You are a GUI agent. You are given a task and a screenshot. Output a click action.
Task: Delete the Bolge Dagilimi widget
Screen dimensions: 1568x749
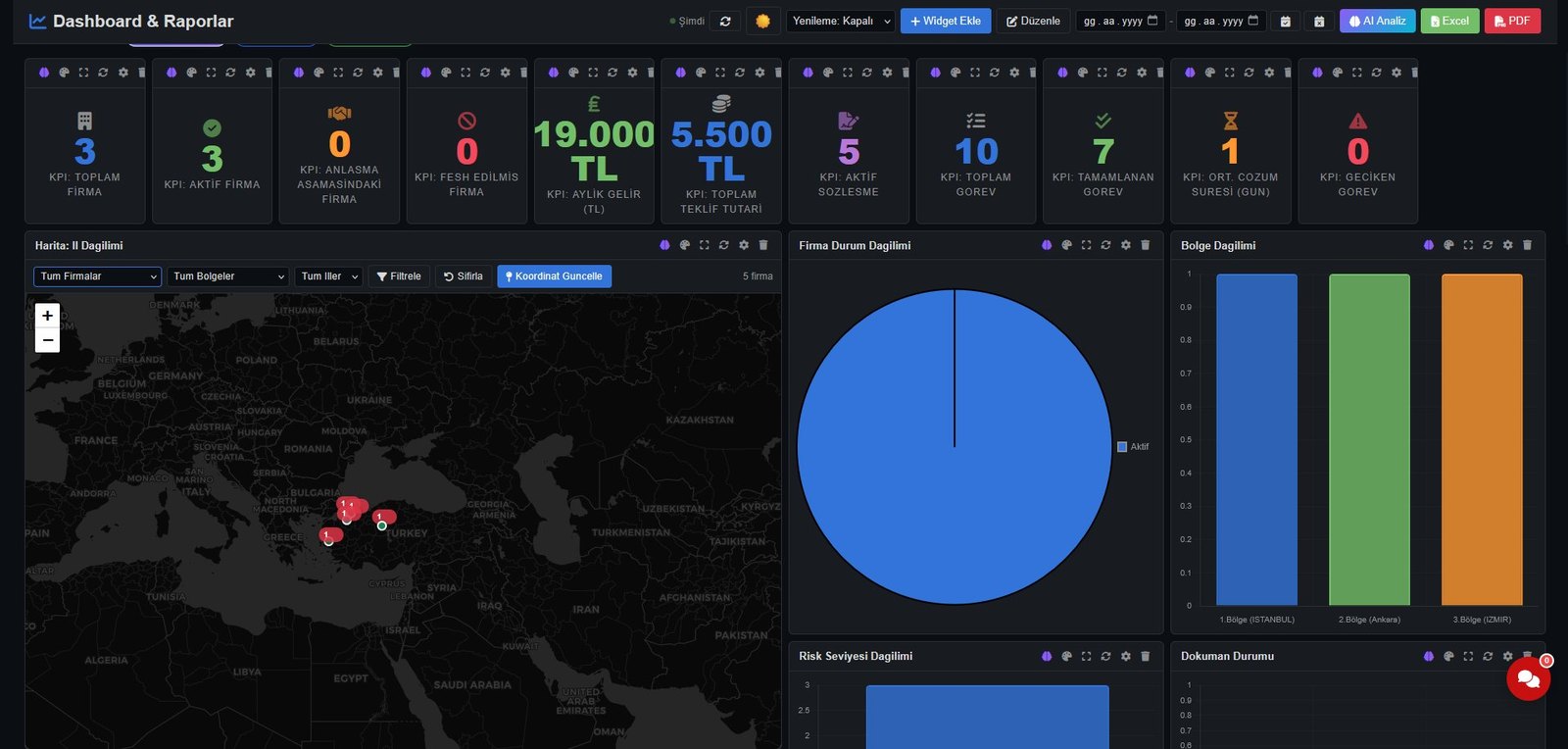pyautogui.click(x=1527, y=245)
